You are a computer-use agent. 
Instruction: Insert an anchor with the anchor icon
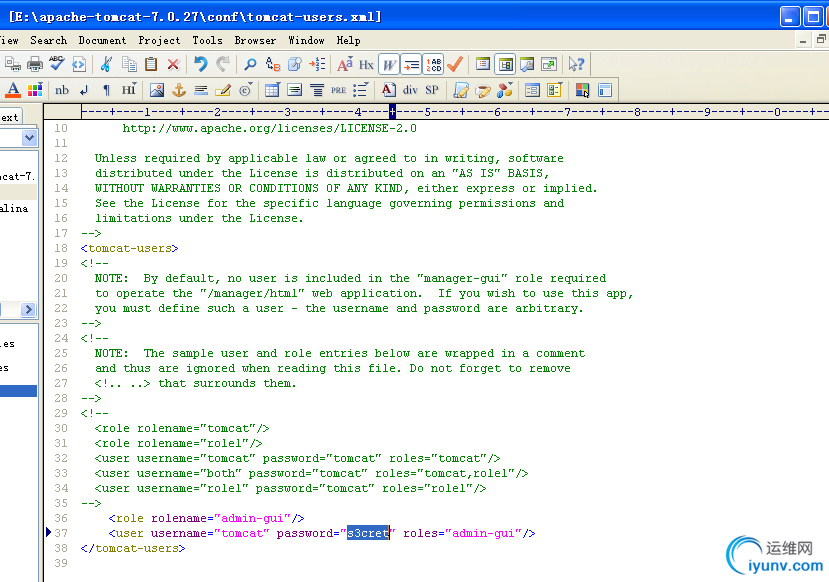pyautogui.click(x=179, y=90)
